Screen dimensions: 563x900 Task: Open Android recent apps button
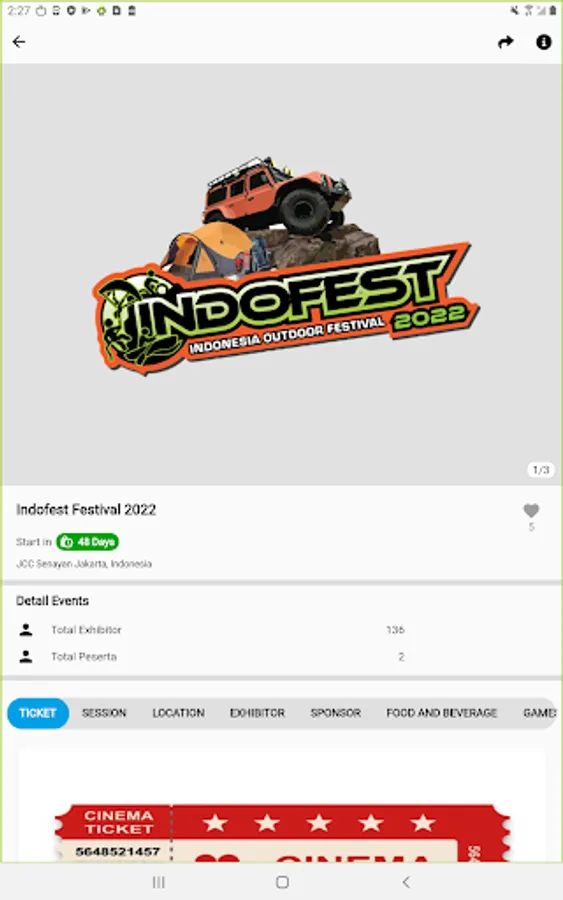[158, 882]
